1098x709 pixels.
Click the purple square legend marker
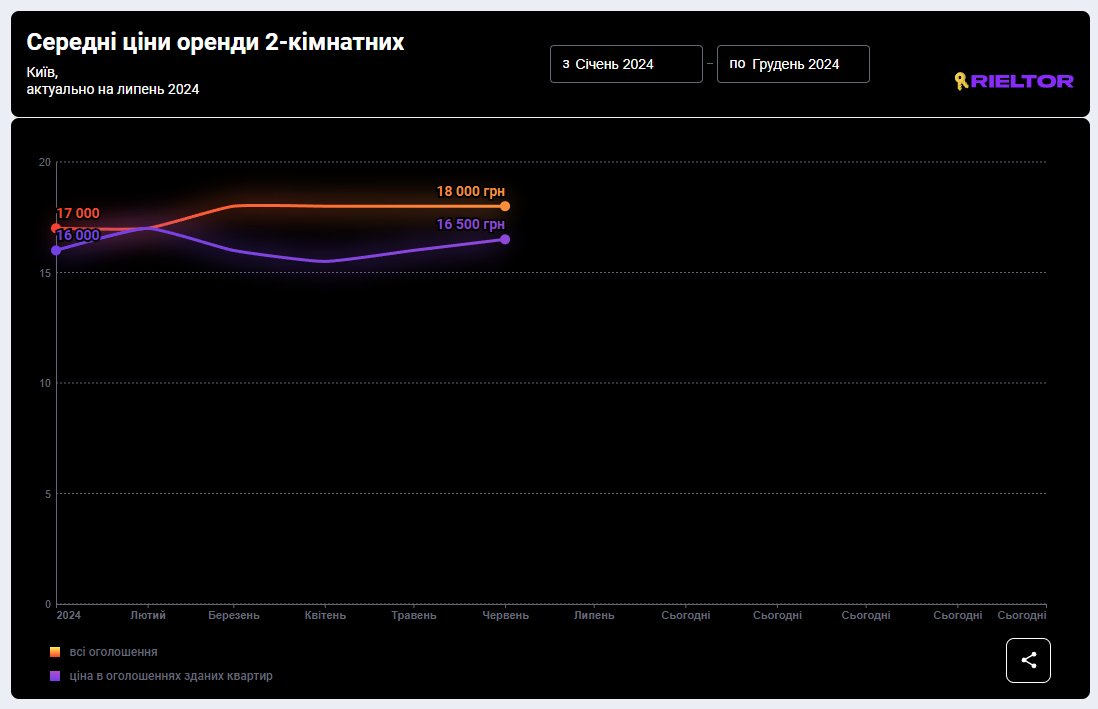point(56,676)
